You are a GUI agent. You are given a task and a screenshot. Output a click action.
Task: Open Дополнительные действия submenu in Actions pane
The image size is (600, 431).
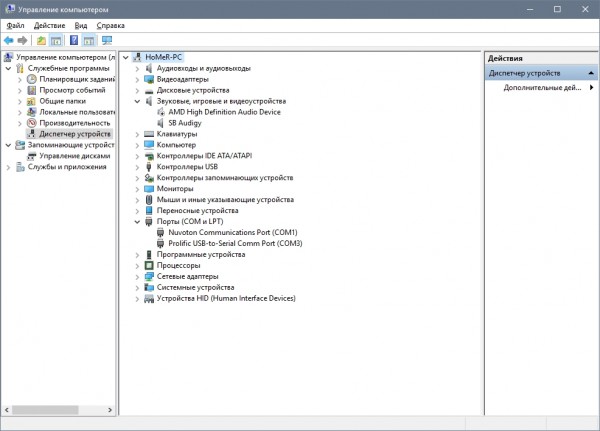[541, 88]
